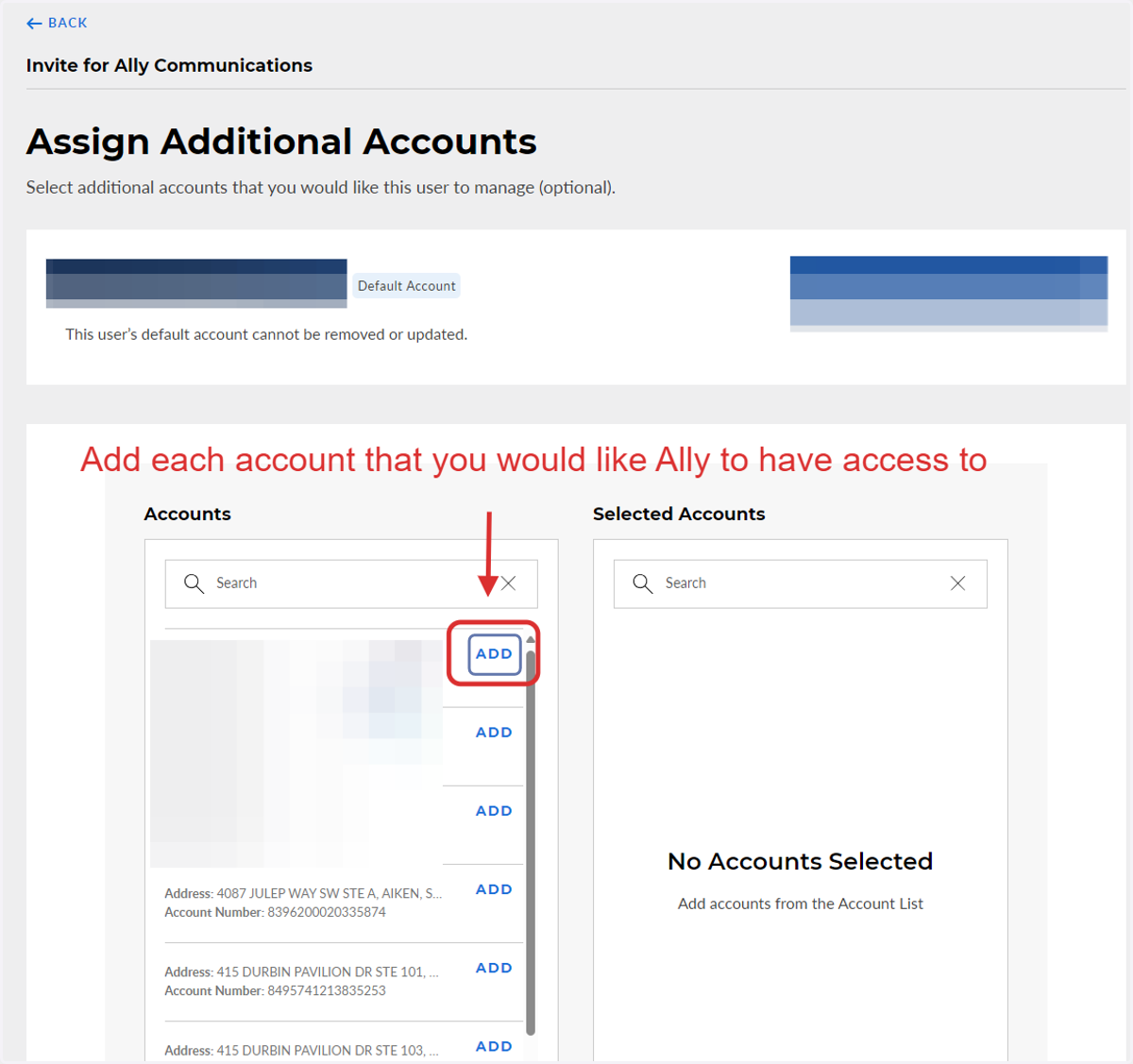Click the 'Selected Accounts' column heading
The height and width of the screenshot is (1064, 1133).
(679, 514)
